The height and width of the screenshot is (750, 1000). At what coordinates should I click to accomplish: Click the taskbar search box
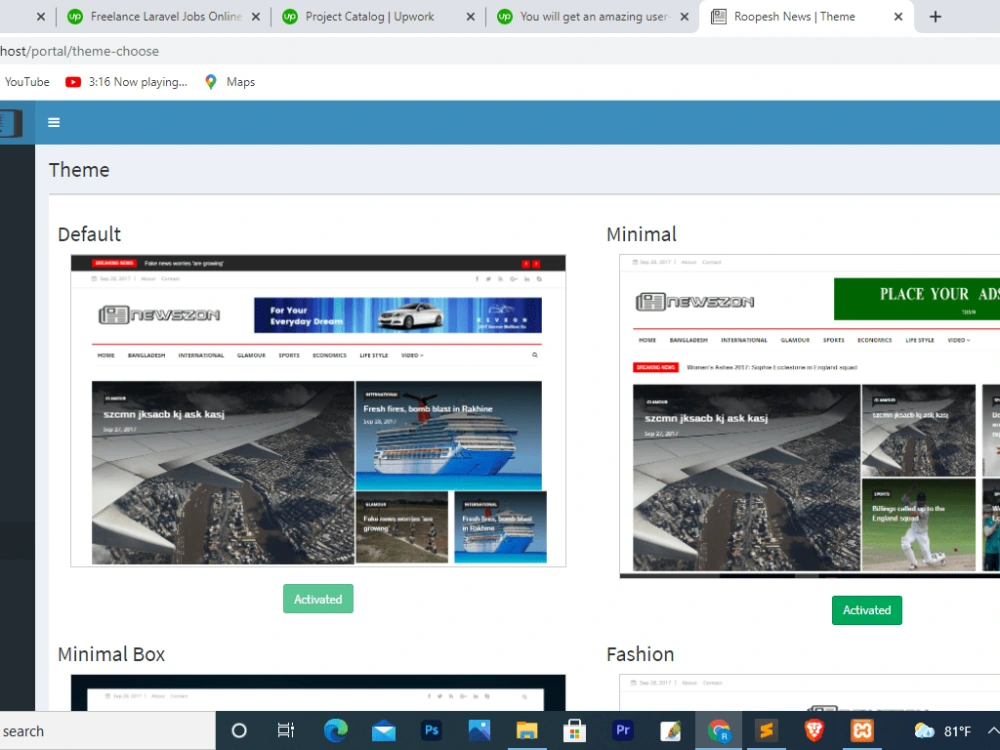click(x=107, y=731)
